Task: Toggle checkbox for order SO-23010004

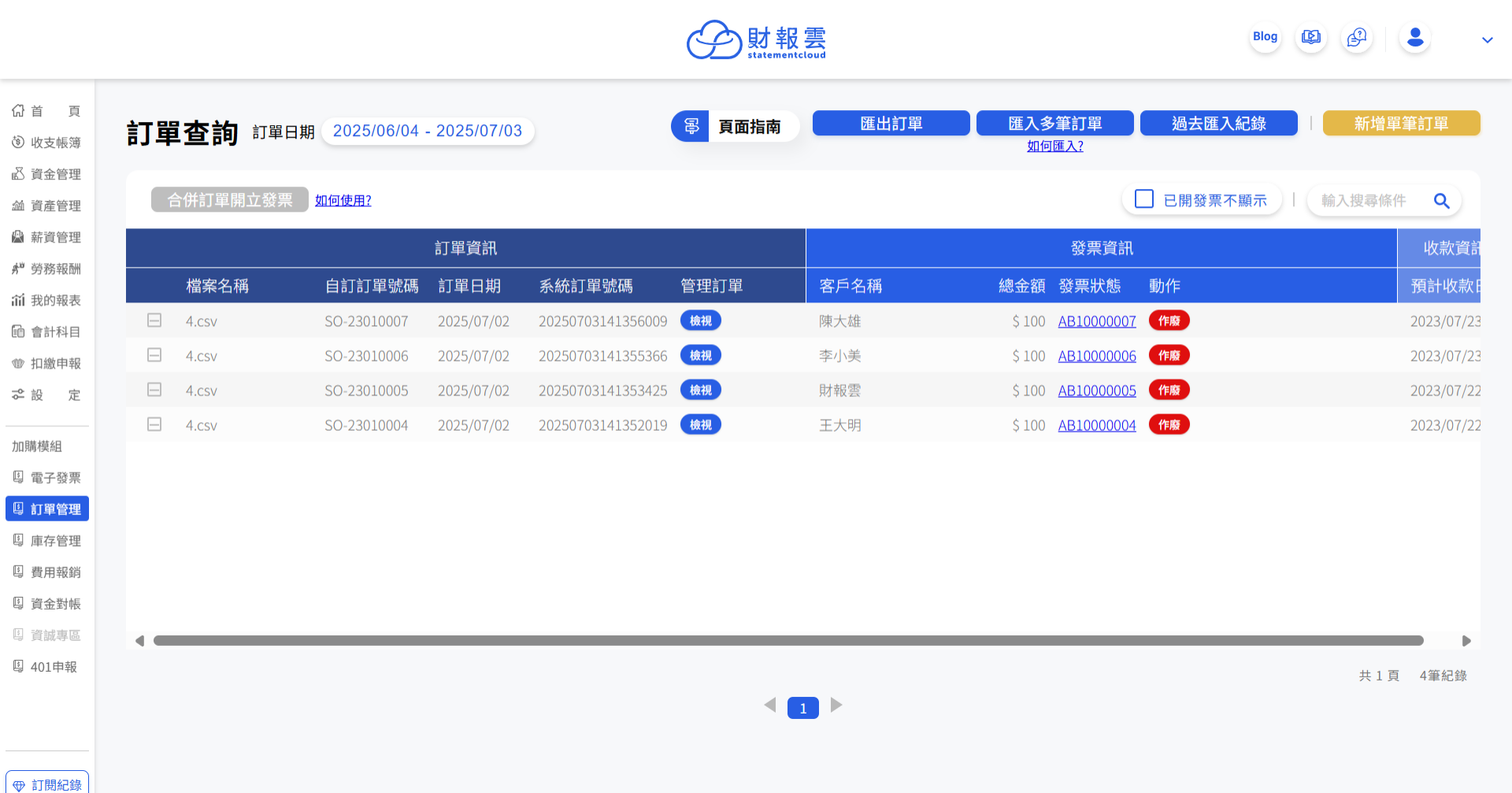Action: point(154,424)
